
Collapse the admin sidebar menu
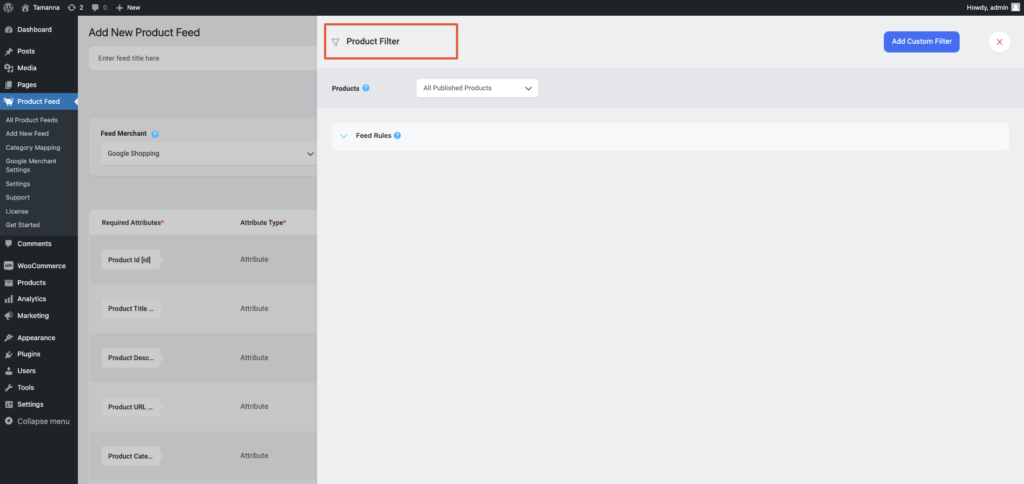(39, 421)
